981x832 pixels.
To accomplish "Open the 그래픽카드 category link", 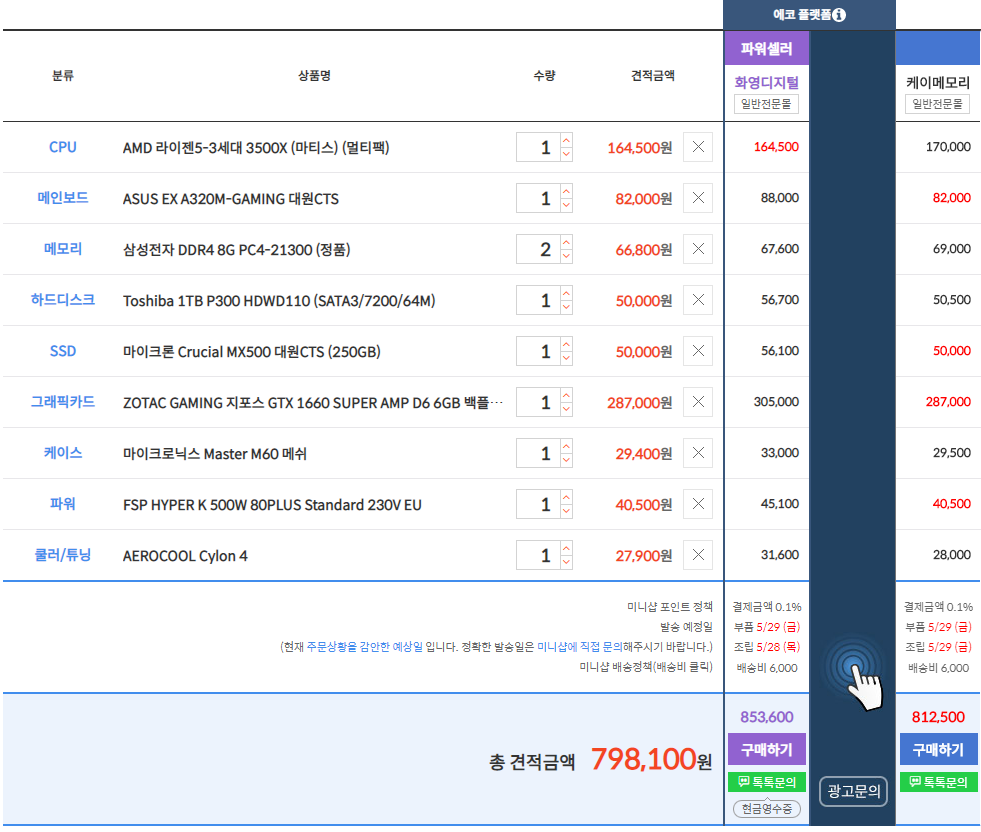I will coord(63,402).
